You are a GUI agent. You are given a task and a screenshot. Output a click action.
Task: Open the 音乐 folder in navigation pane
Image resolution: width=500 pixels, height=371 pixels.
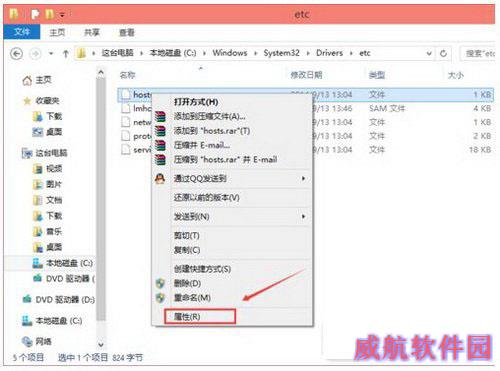(54, 231)
